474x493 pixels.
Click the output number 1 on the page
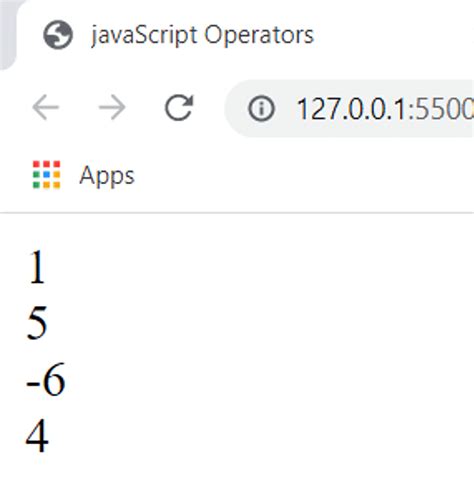pos(37,267)
